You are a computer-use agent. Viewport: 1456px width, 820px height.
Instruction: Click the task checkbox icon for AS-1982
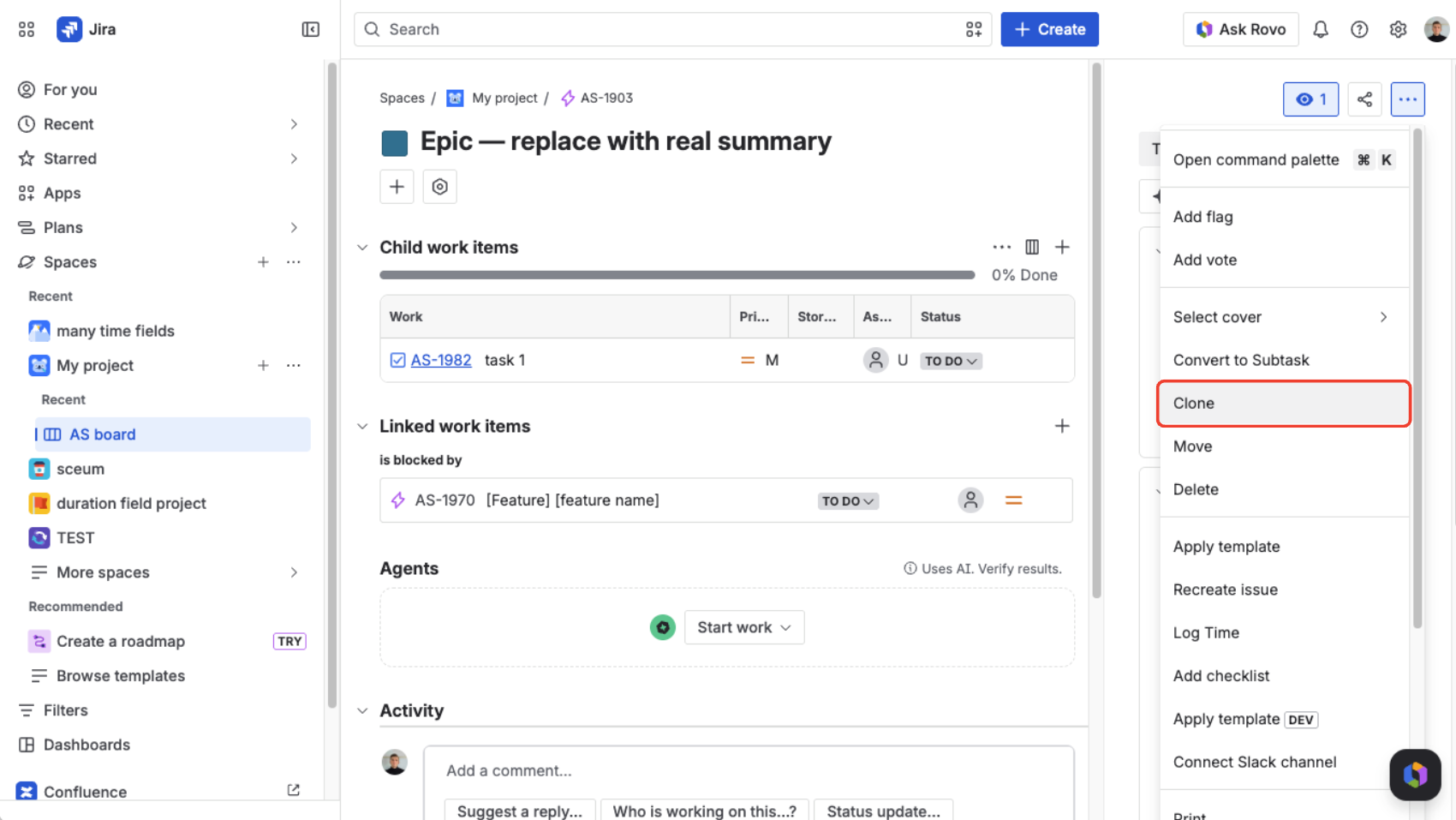397,360
